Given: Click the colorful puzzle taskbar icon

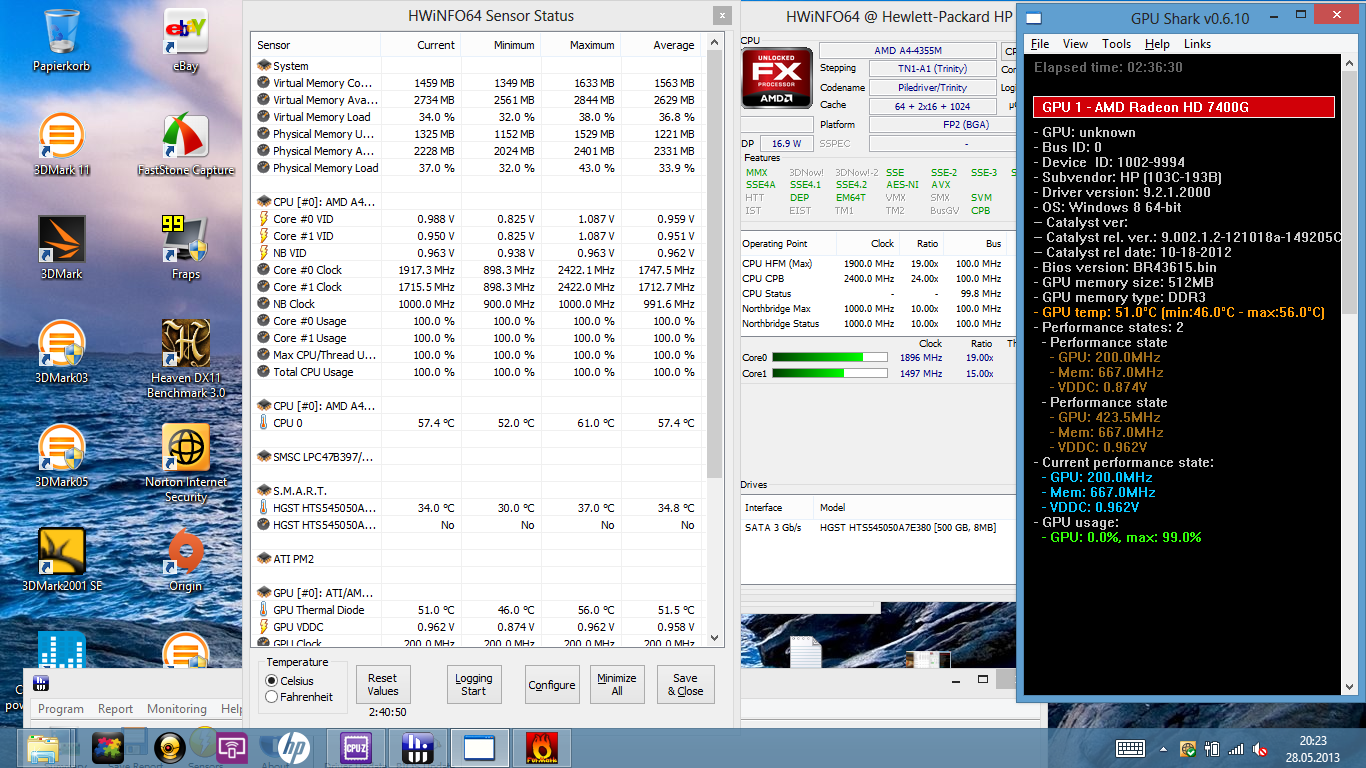Looking at the screenshot, I should (x=107, y=748).
